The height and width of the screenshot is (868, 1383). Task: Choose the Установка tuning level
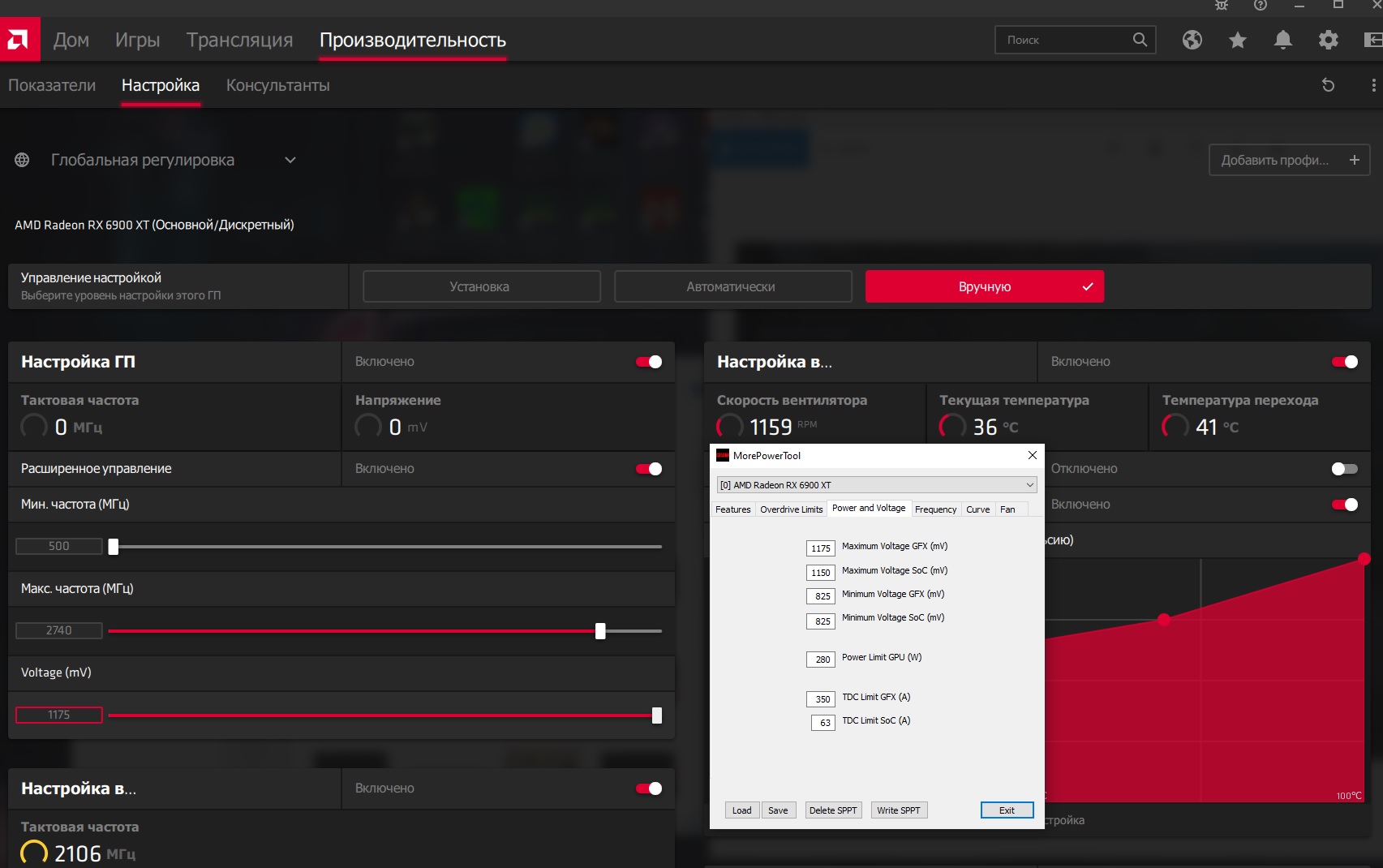482,286
